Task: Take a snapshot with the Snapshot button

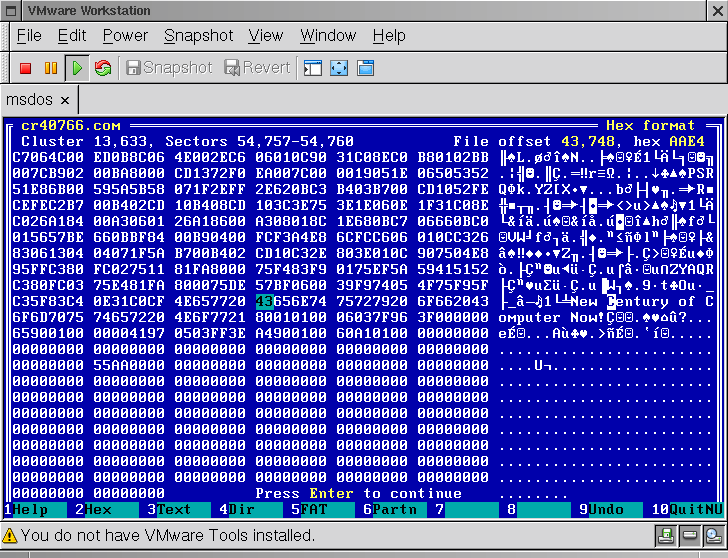Action: pos(169,68)
